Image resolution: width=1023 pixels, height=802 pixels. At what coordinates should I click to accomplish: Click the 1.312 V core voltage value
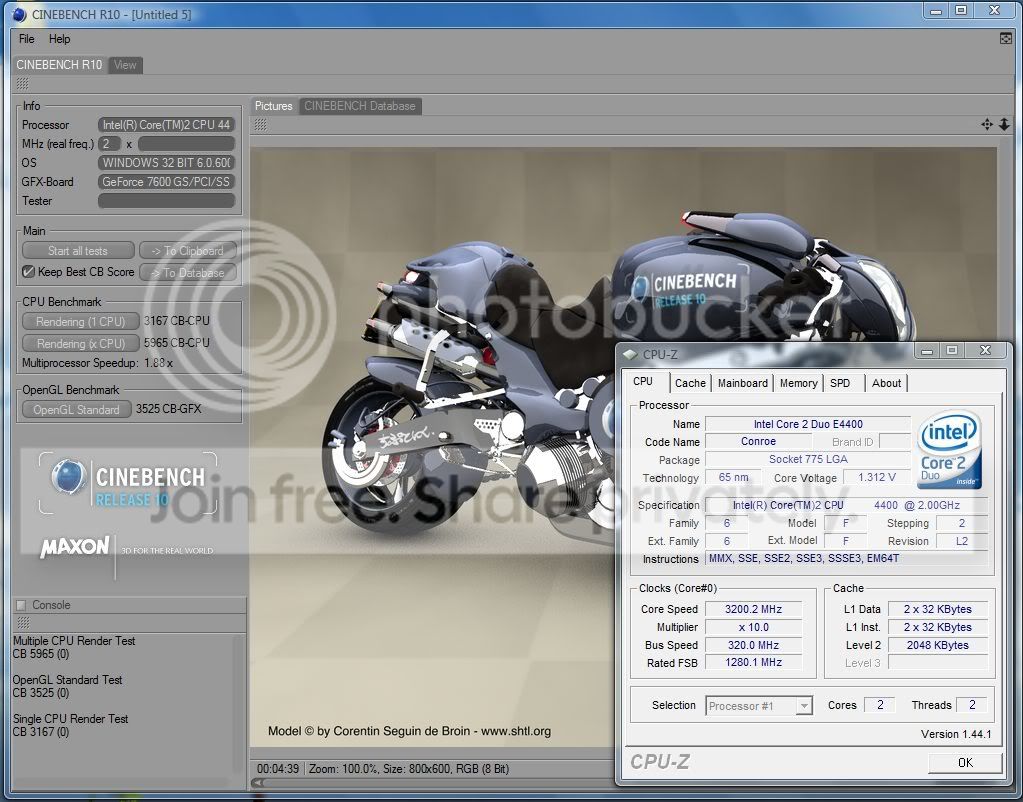tap(876, 478)
